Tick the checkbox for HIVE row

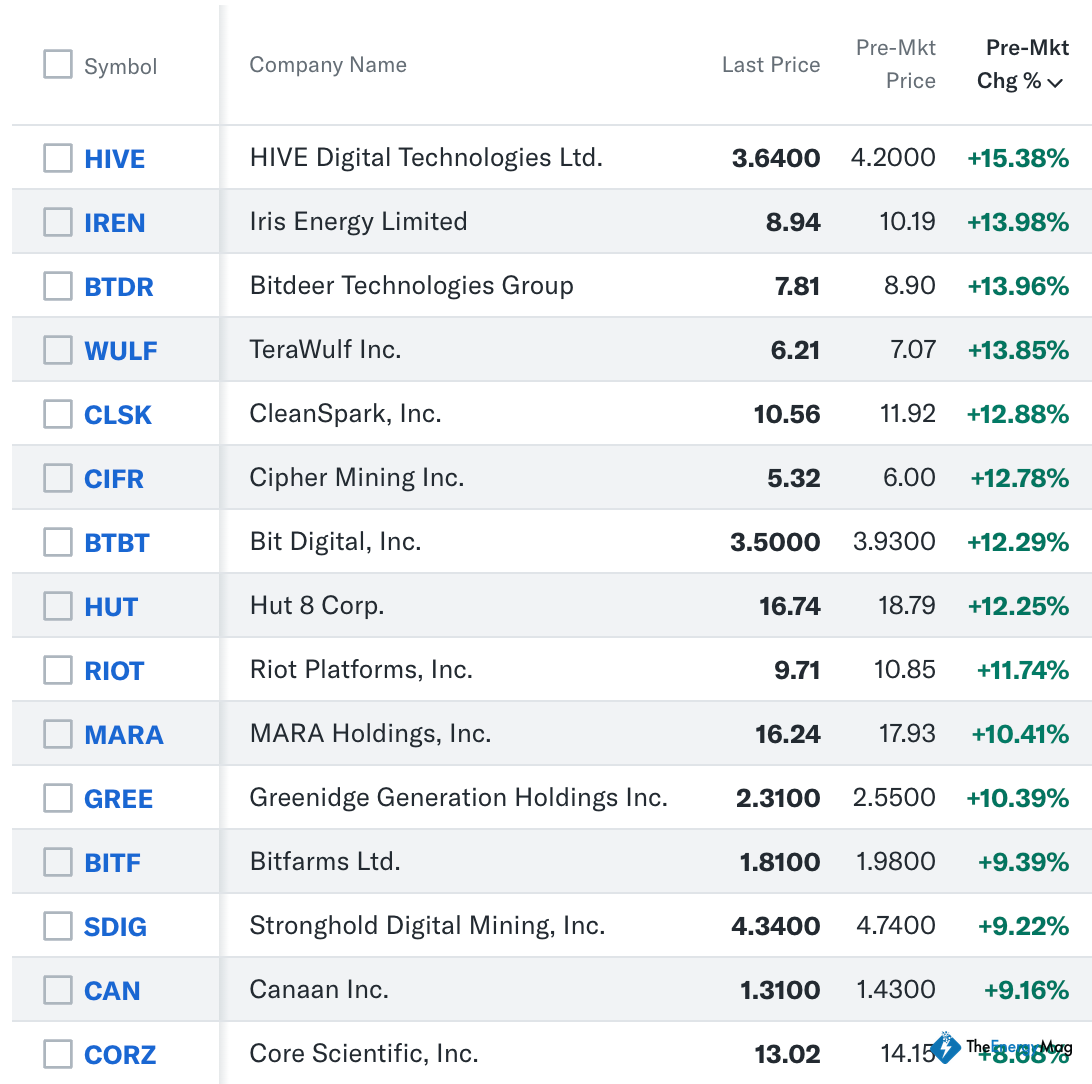58,158
